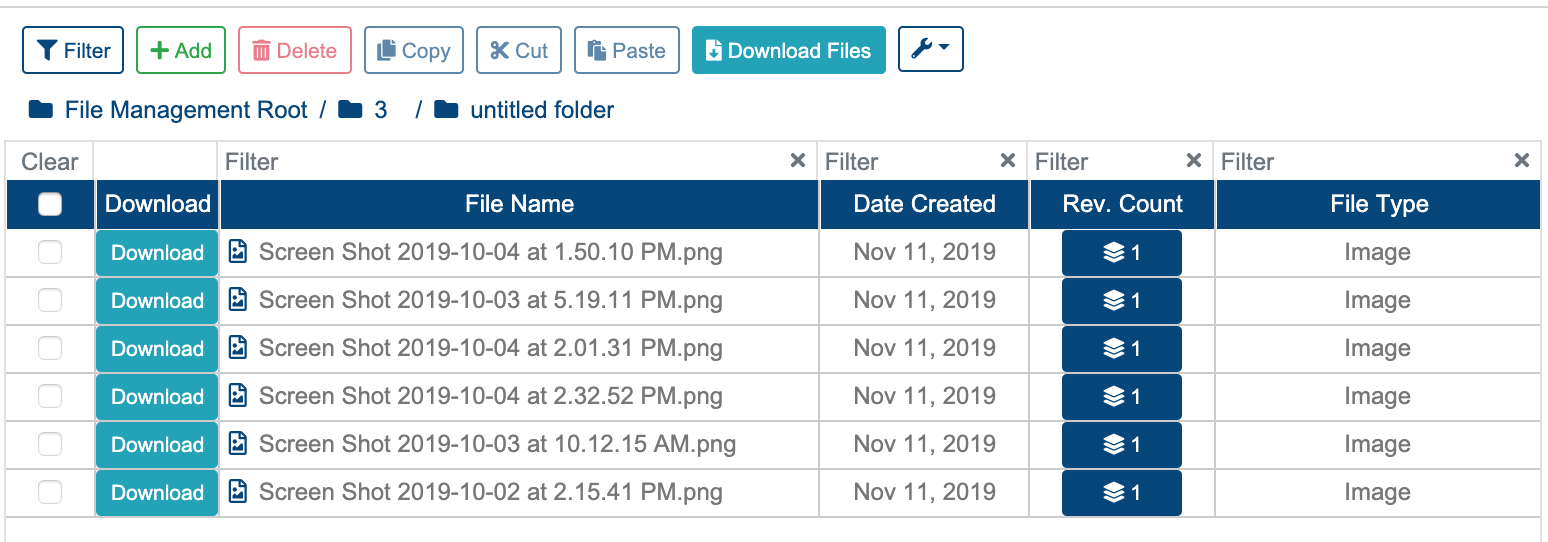
Task: Click image file icon for 1.50.10 PM.png
Action: point(238,251)
